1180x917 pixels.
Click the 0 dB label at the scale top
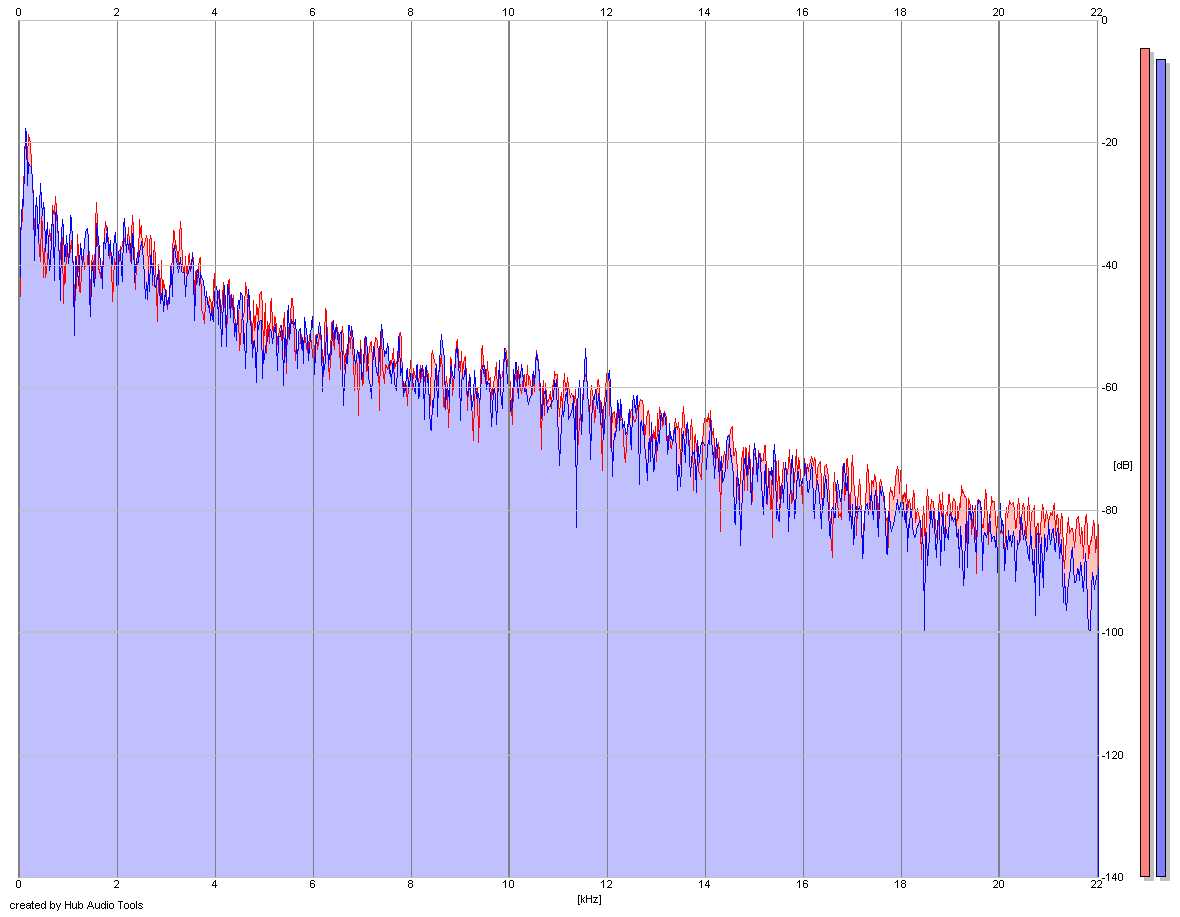point(1104,20)
